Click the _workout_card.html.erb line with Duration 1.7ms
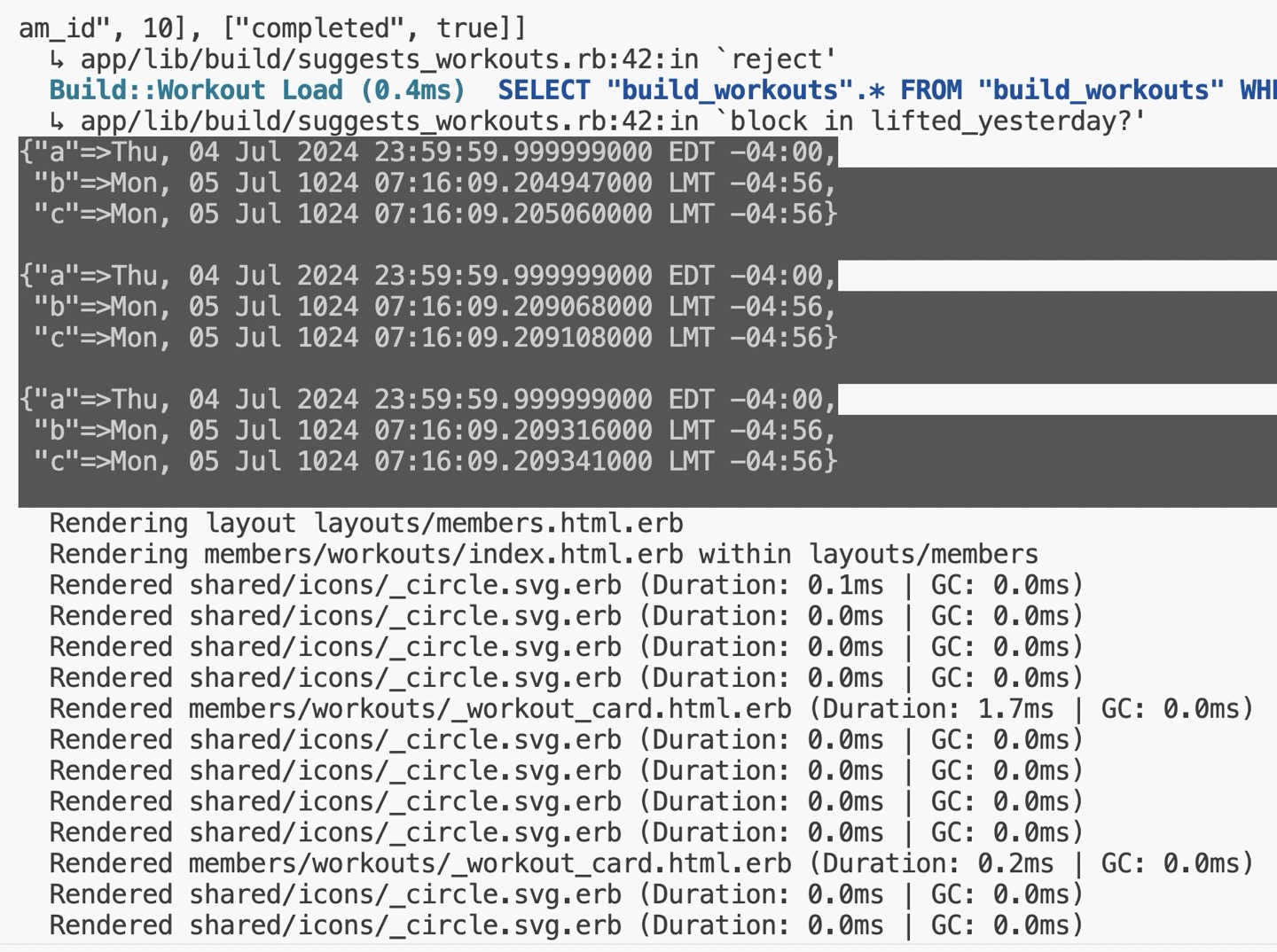Screen dimensions: 1277x952 [x=651, y=709]
